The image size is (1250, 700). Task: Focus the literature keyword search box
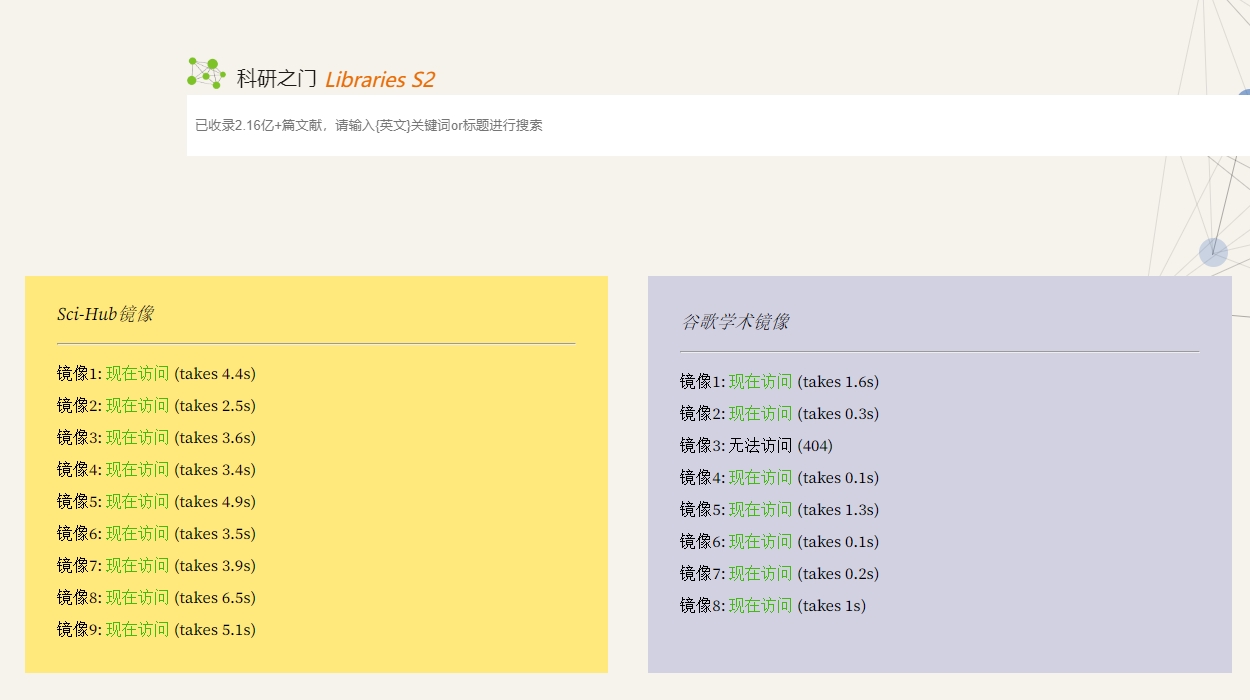click(x=700, y=125)
